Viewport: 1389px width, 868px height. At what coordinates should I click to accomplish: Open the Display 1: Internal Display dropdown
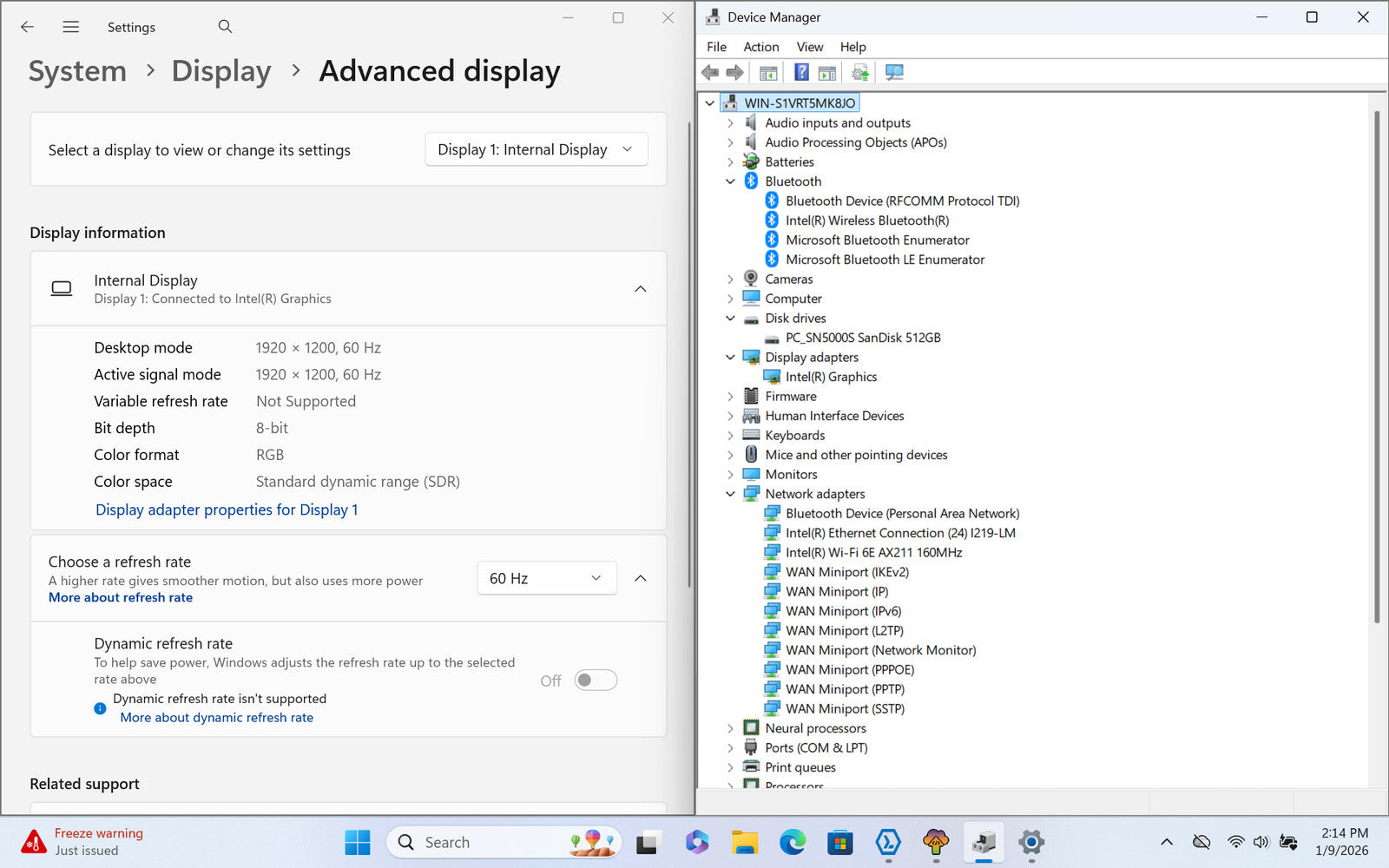(536, 149)
